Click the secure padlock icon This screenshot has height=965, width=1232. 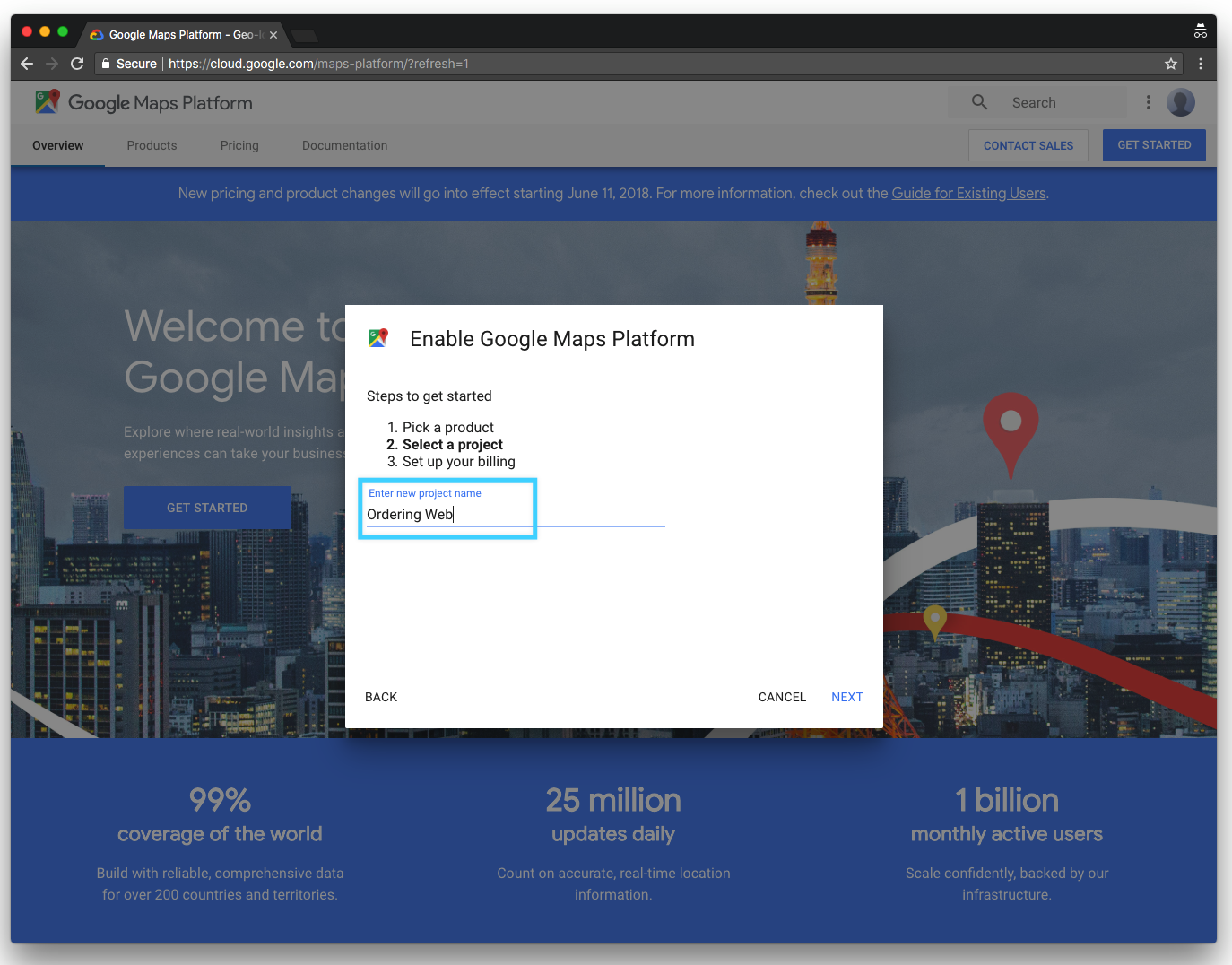click(x=106, y=64)
